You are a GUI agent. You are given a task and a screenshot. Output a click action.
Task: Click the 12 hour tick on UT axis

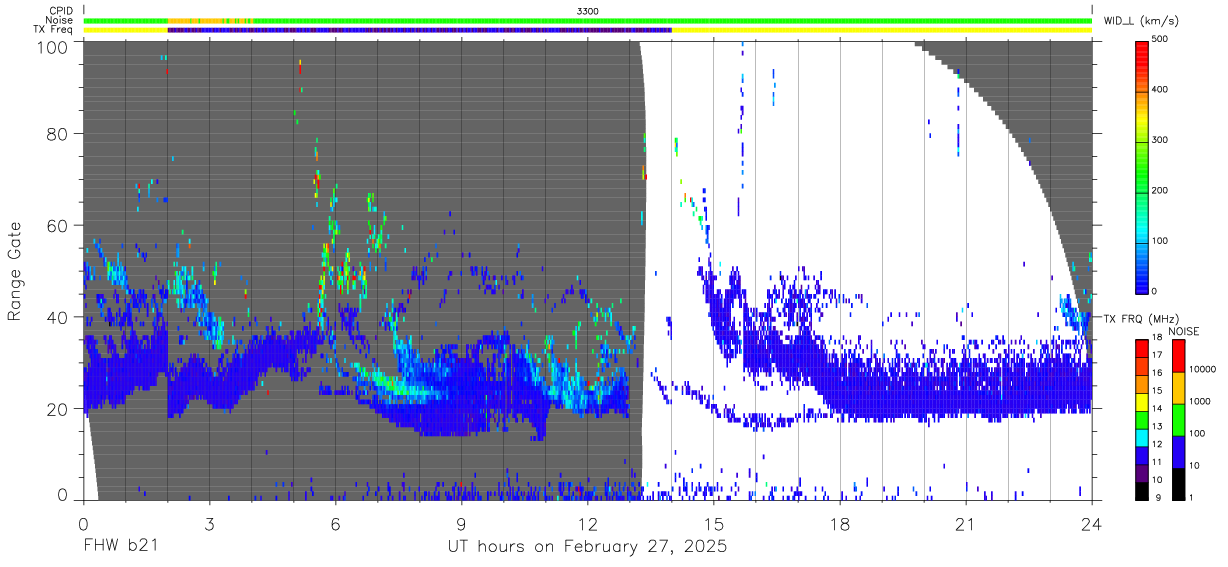587,523
